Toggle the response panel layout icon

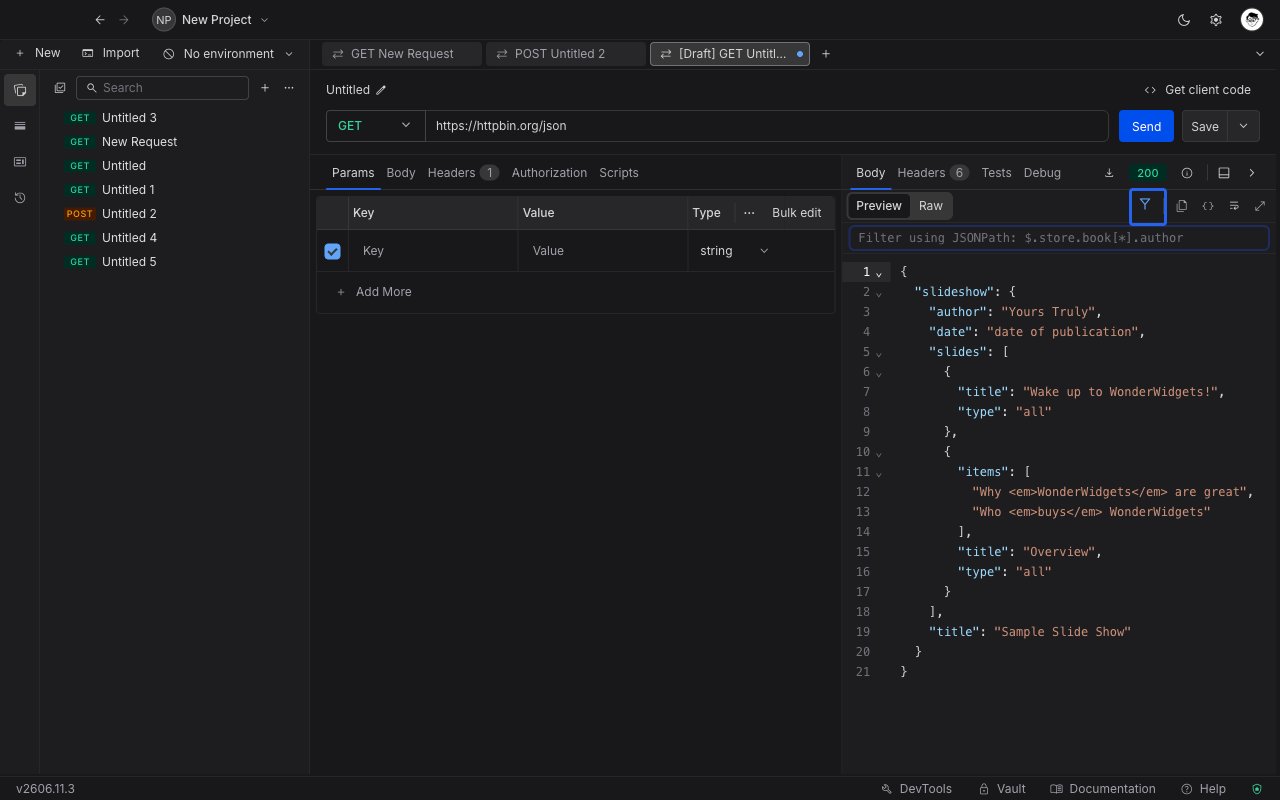1224,173
